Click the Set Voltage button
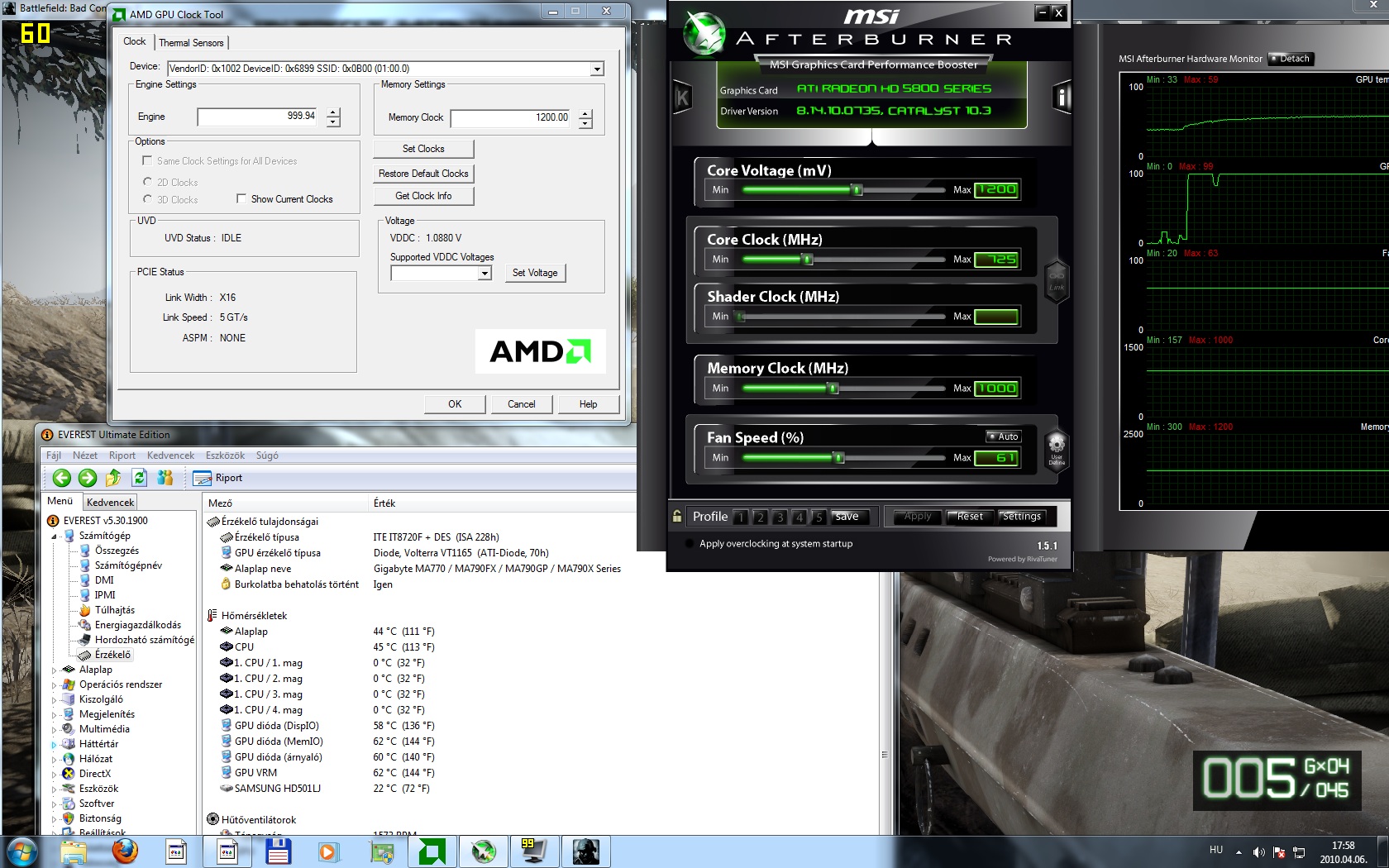The image size is (1389, 868). [x=535, y=273]
